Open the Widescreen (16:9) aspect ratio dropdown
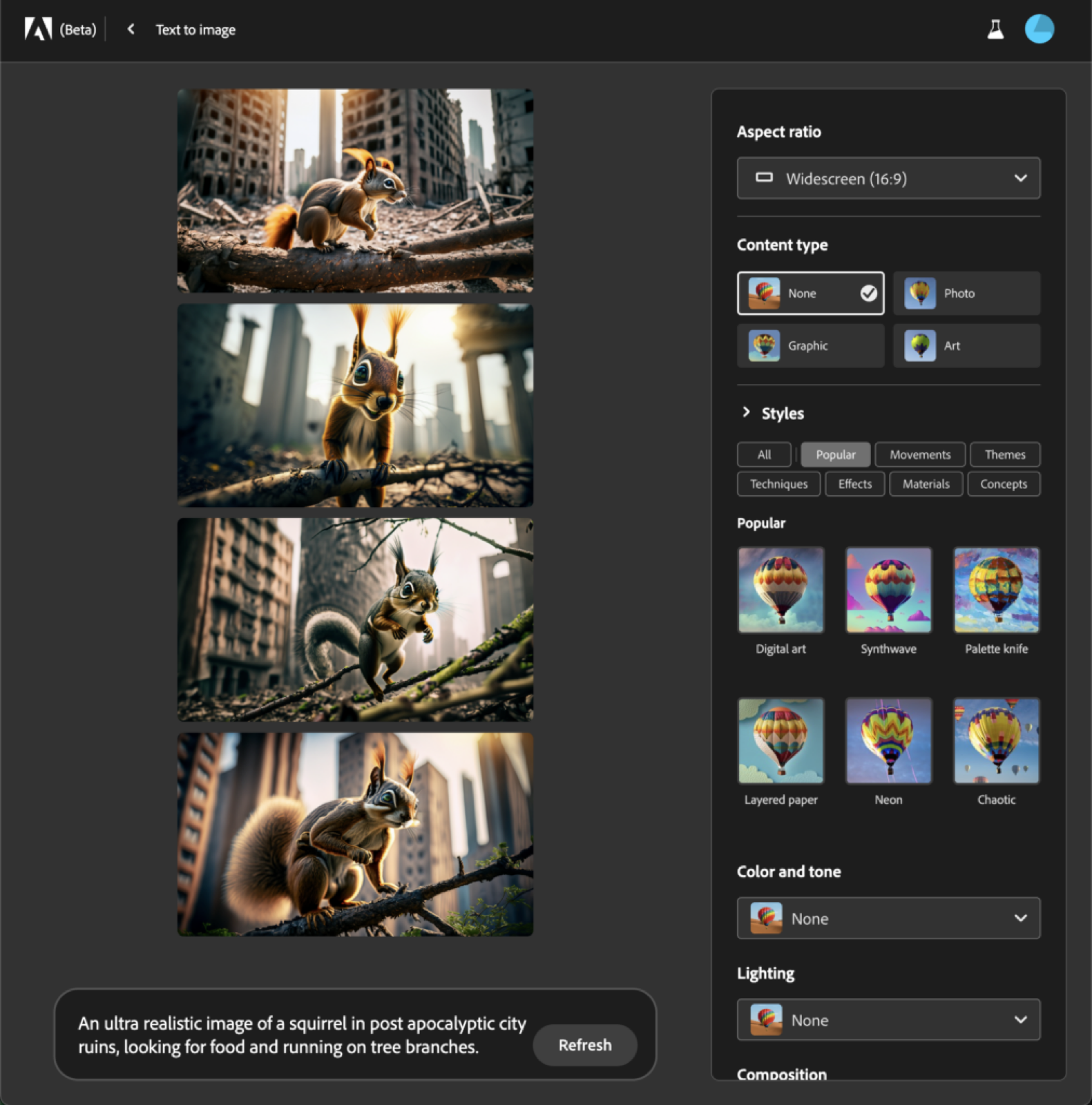The image size is (1092, 1105). 888,178
